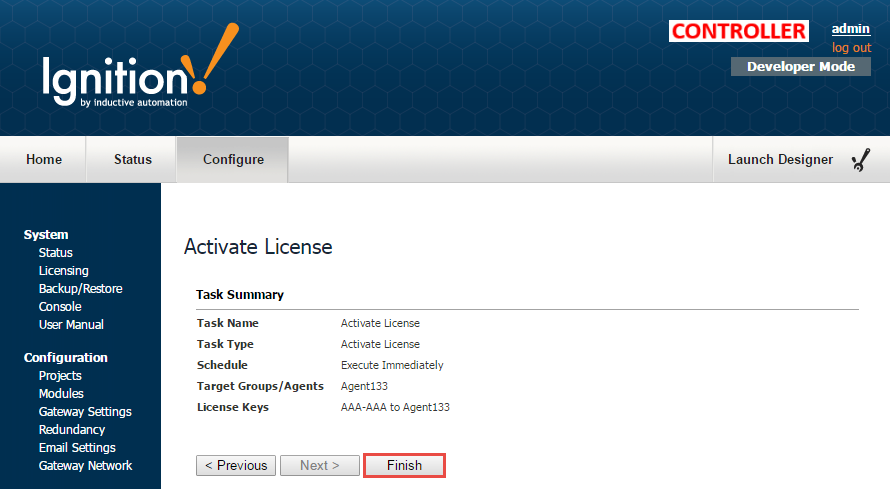This screenshot has width=890, height=489.
Task: Open Gateway Network in sidebar
Action: (x=85, y=466)
